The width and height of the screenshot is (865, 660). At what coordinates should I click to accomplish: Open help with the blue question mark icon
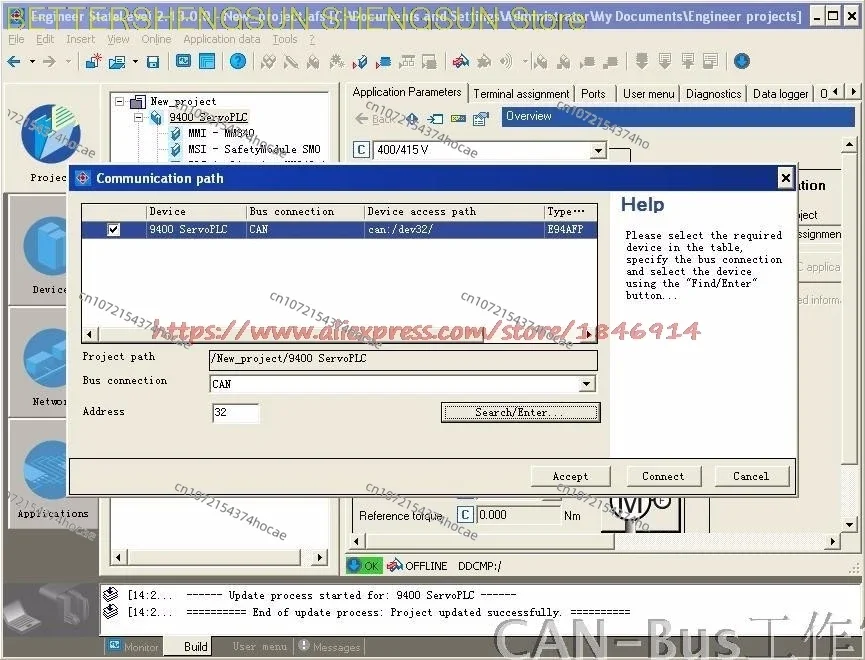click(238, 61)
